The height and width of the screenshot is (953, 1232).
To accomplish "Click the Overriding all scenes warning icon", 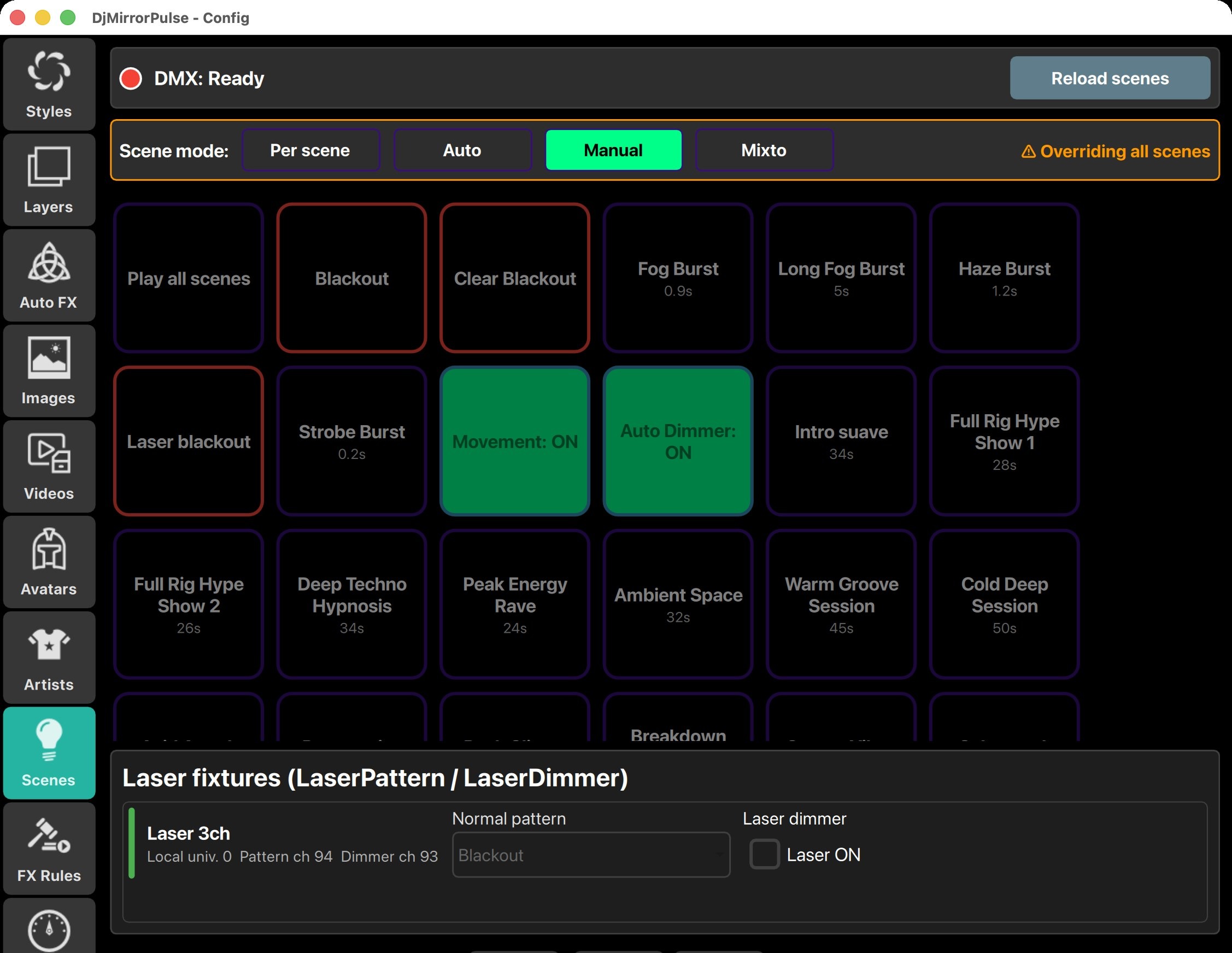I will 1028,151.
